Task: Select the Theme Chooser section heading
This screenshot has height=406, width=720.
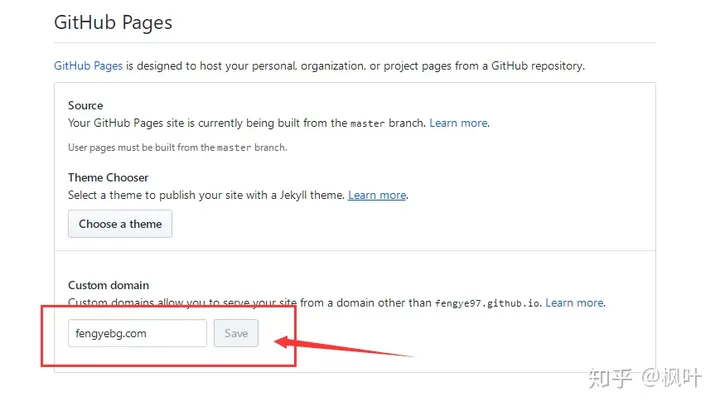Action: [108, 178]
